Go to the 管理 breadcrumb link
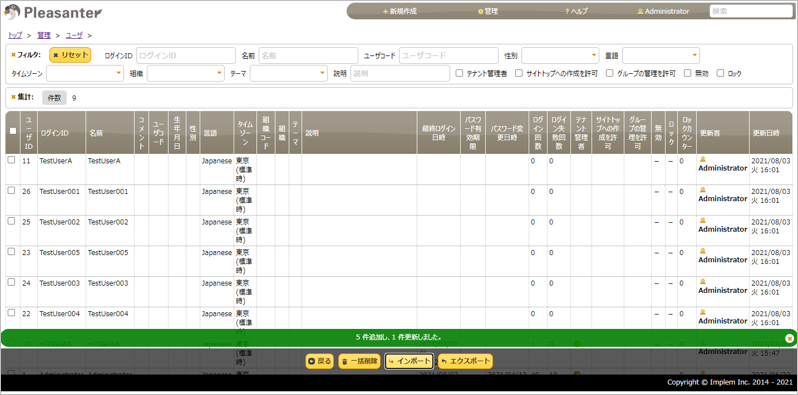Screen dimensions: 798x395 pyautogui.click(x=44, y=35)
